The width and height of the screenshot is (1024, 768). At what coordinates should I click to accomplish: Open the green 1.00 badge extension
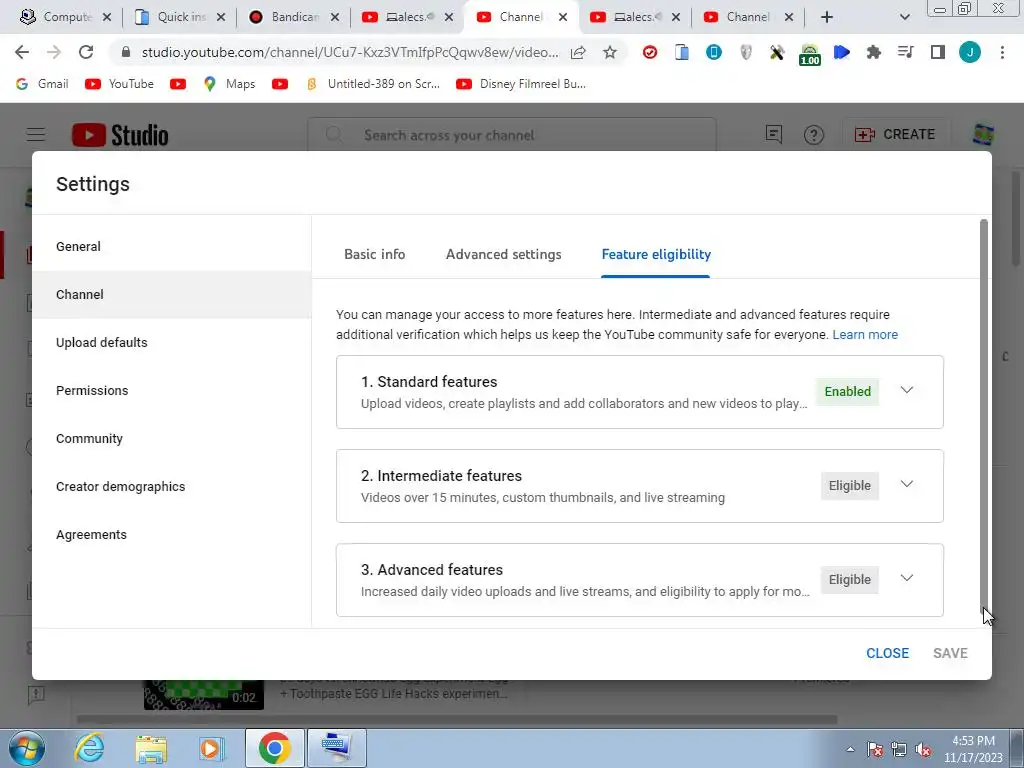(810, 54)
